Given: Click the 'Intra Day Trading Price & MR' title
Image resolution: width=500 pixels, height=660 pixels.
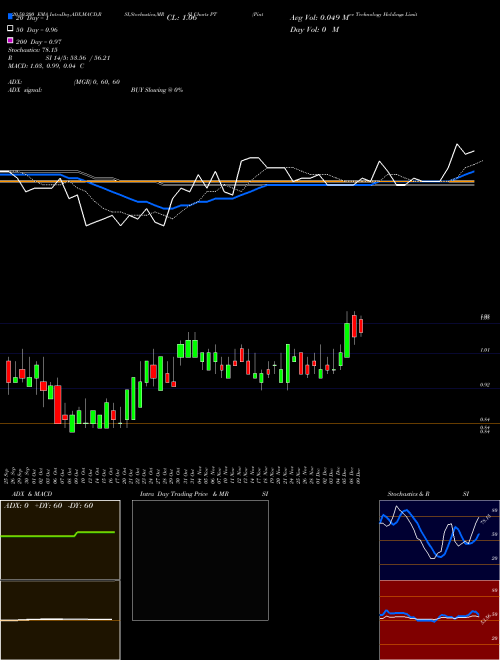Looking at the screenshot, I should pyautogui.click(x=184, y=494).
